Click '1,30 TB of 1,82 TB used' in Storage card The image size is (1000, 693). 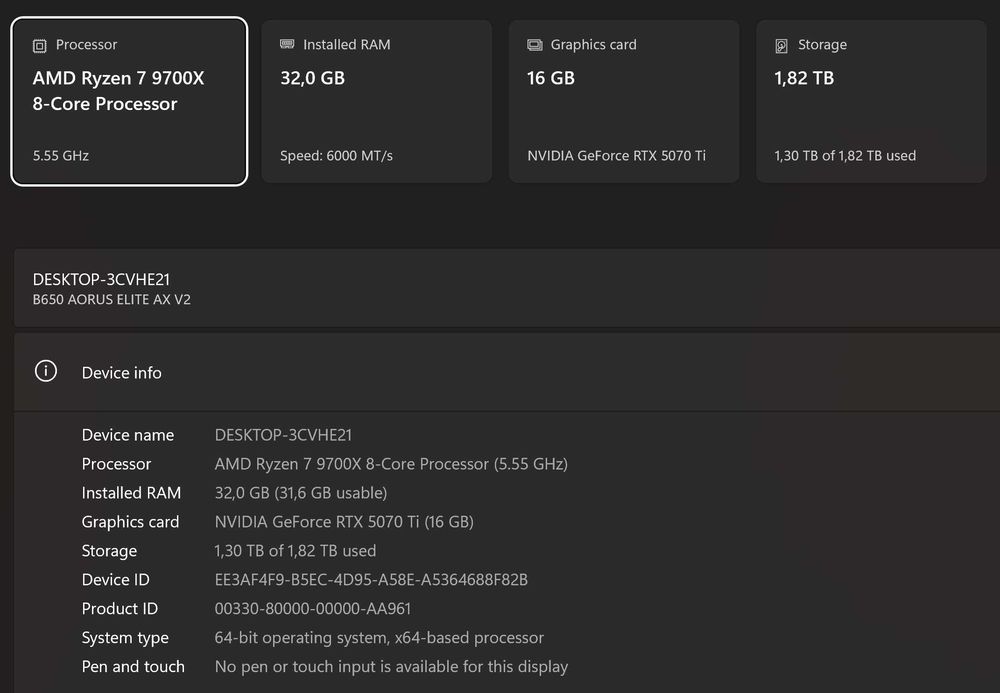845,156
